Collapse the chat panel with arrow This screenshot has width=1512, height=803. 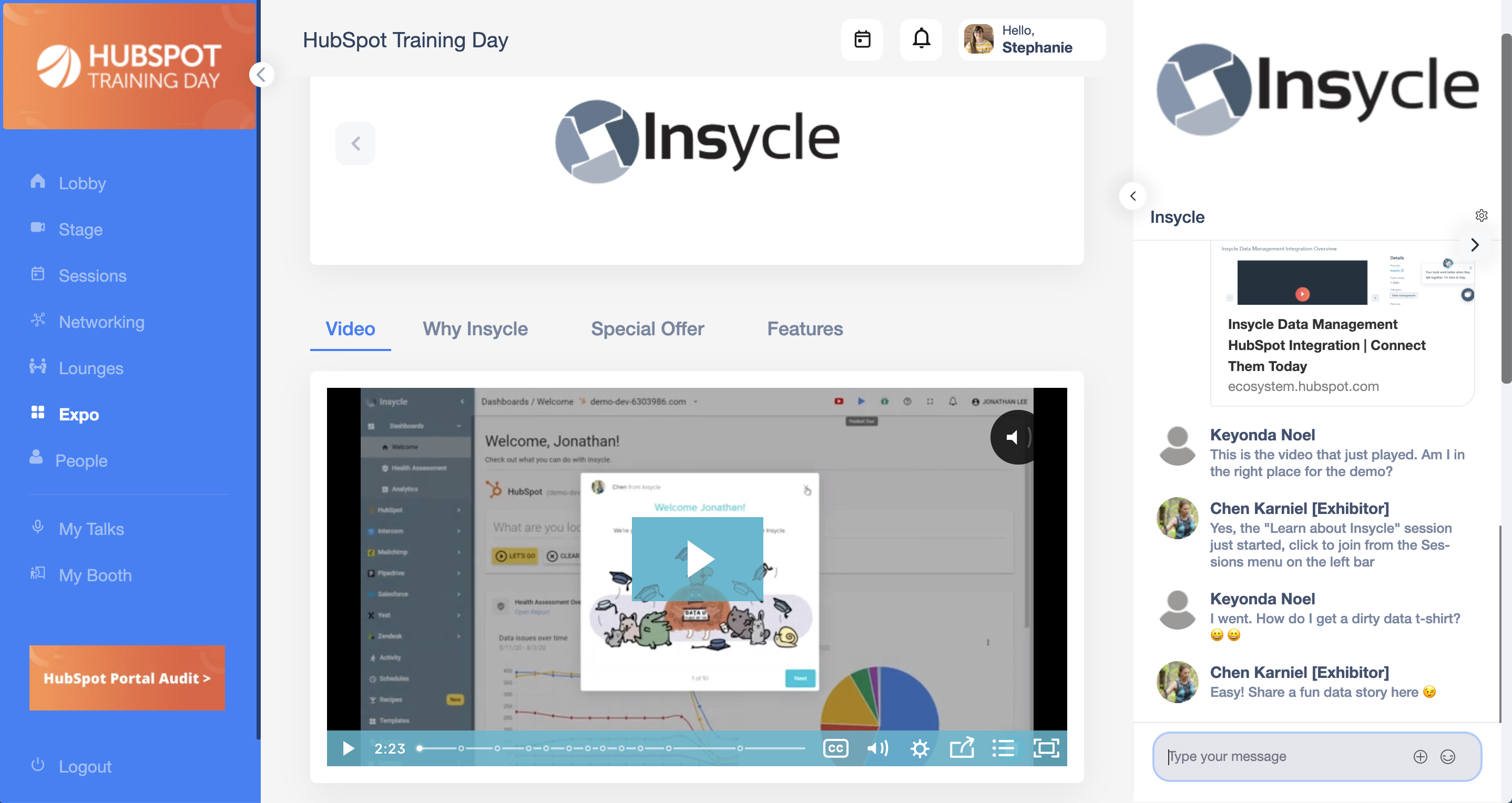click(1133, 196)
